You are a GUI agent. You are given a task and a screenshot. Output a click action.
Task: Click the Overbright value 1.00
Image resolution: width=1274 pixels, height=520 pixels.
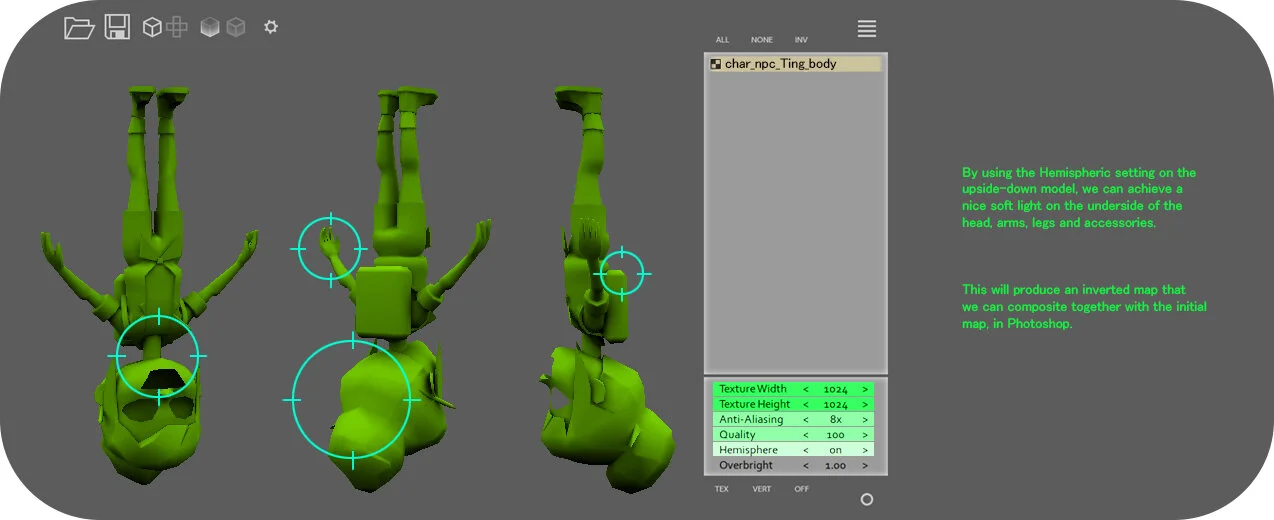[836, 466]
